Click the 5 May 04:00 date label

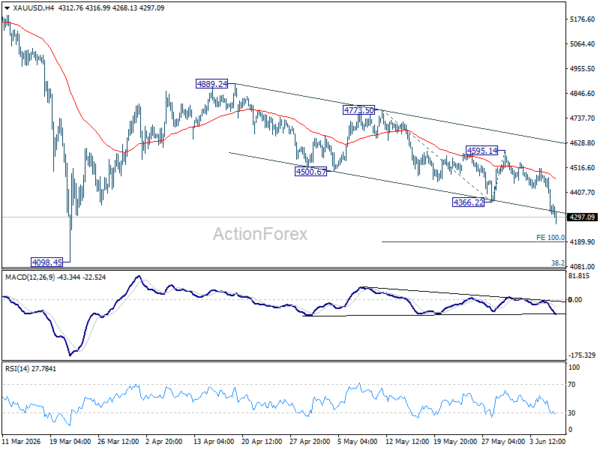tap(358, 441)
